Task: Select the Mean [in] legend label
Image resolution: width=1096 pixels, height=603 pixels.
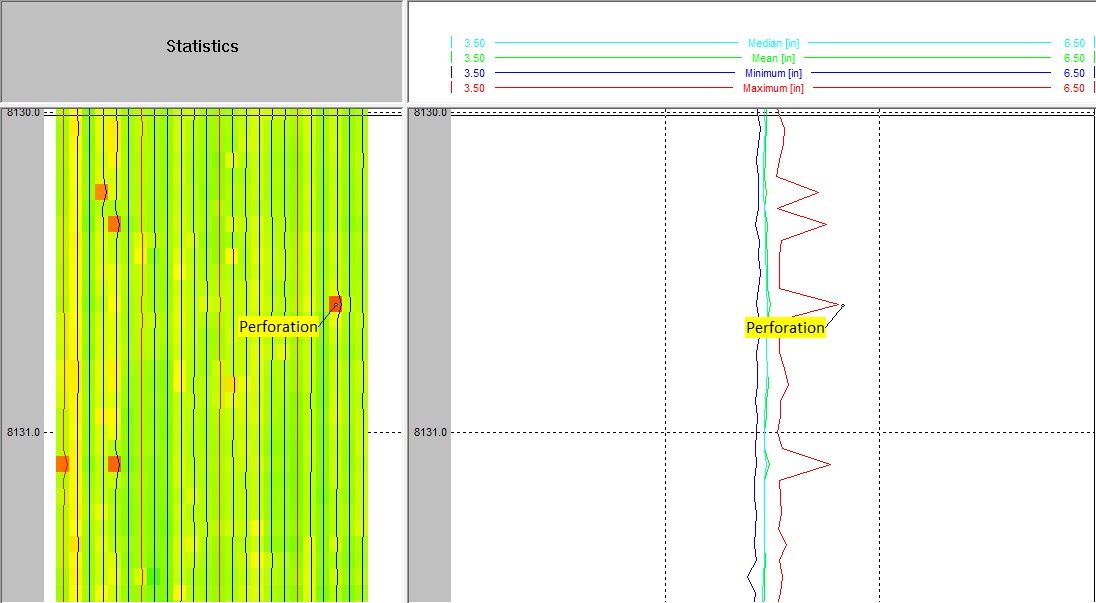Action: [772, 57]
